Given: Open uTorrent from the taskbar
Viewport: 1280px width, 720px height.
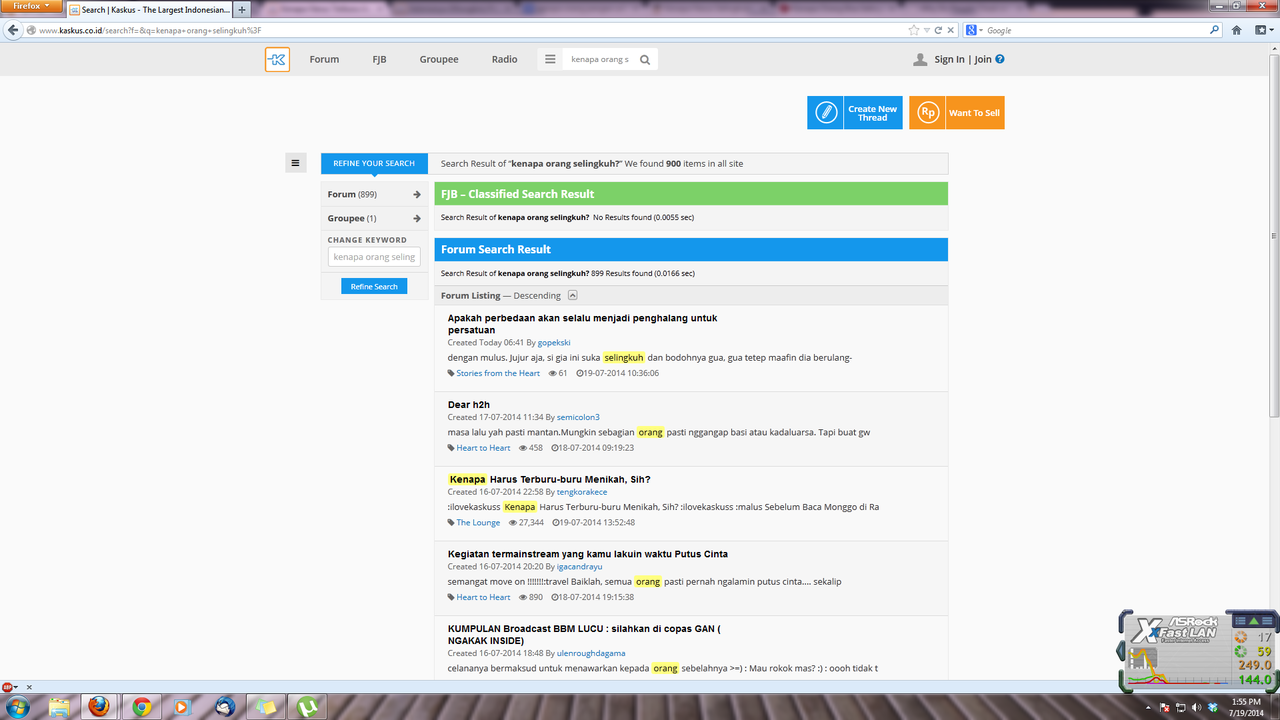Looking at the screenshot, I should (308, 707).
